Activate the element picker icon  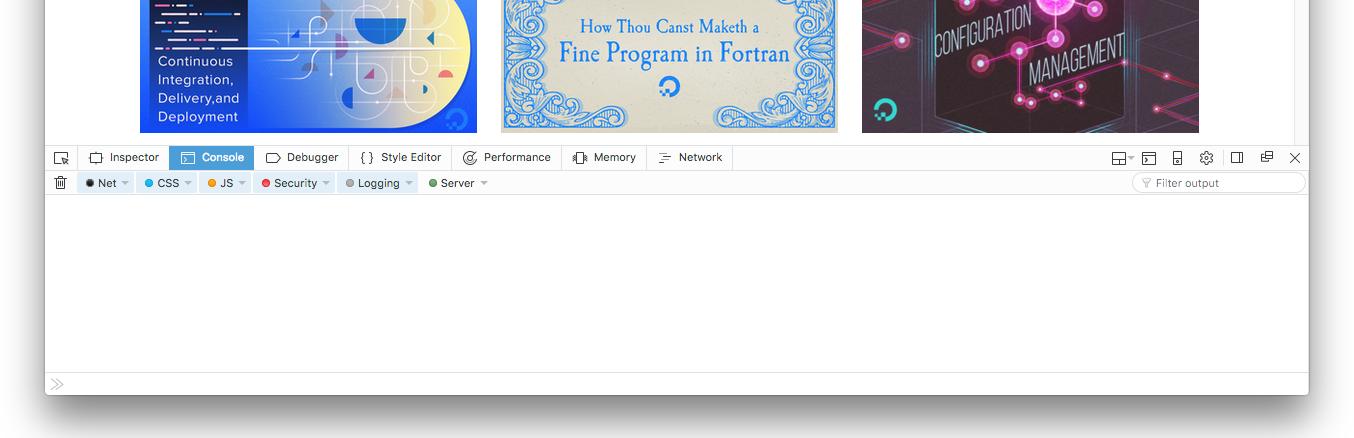61,158
